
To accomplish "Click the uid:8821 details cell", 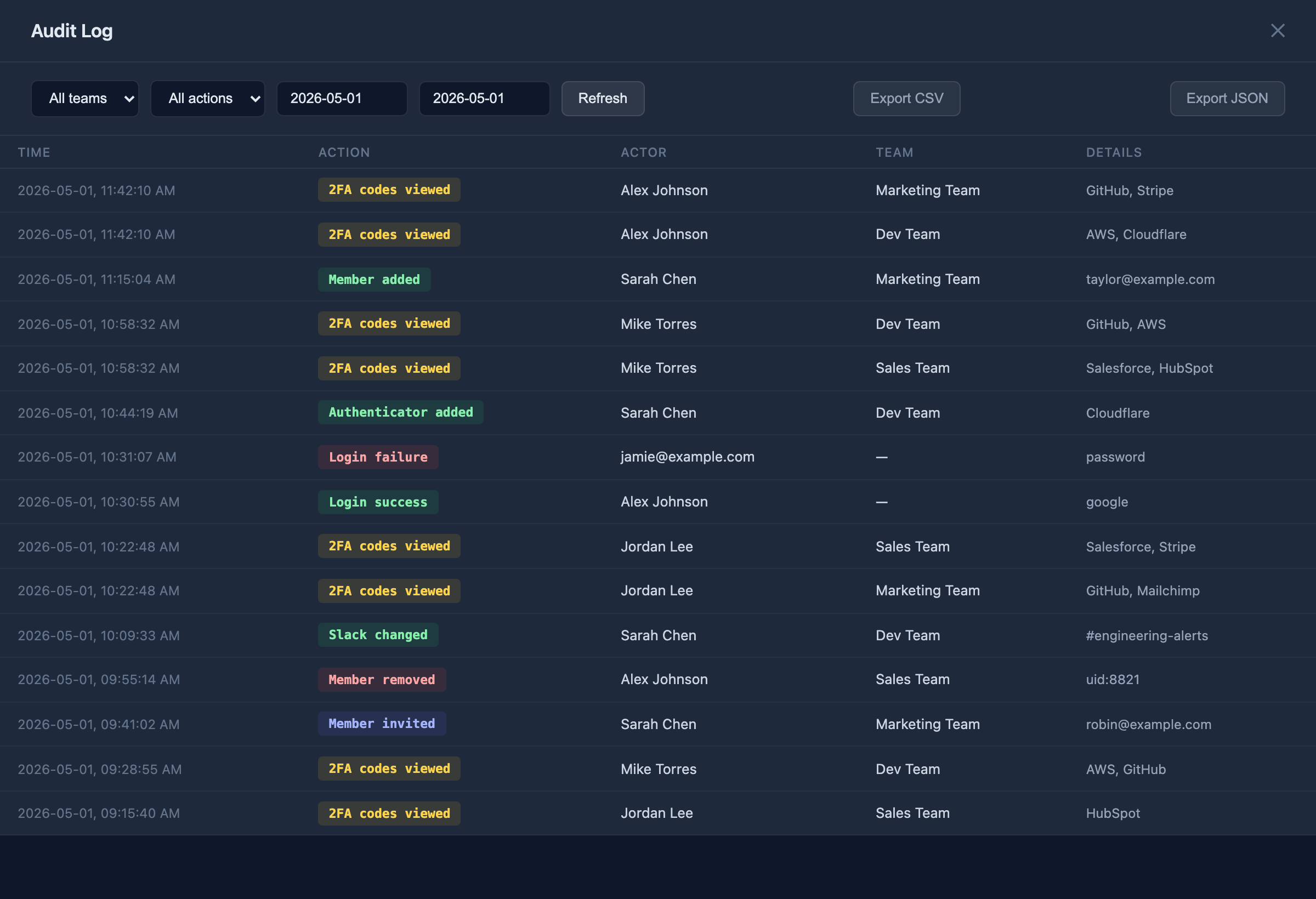I will pos(1112,679).
